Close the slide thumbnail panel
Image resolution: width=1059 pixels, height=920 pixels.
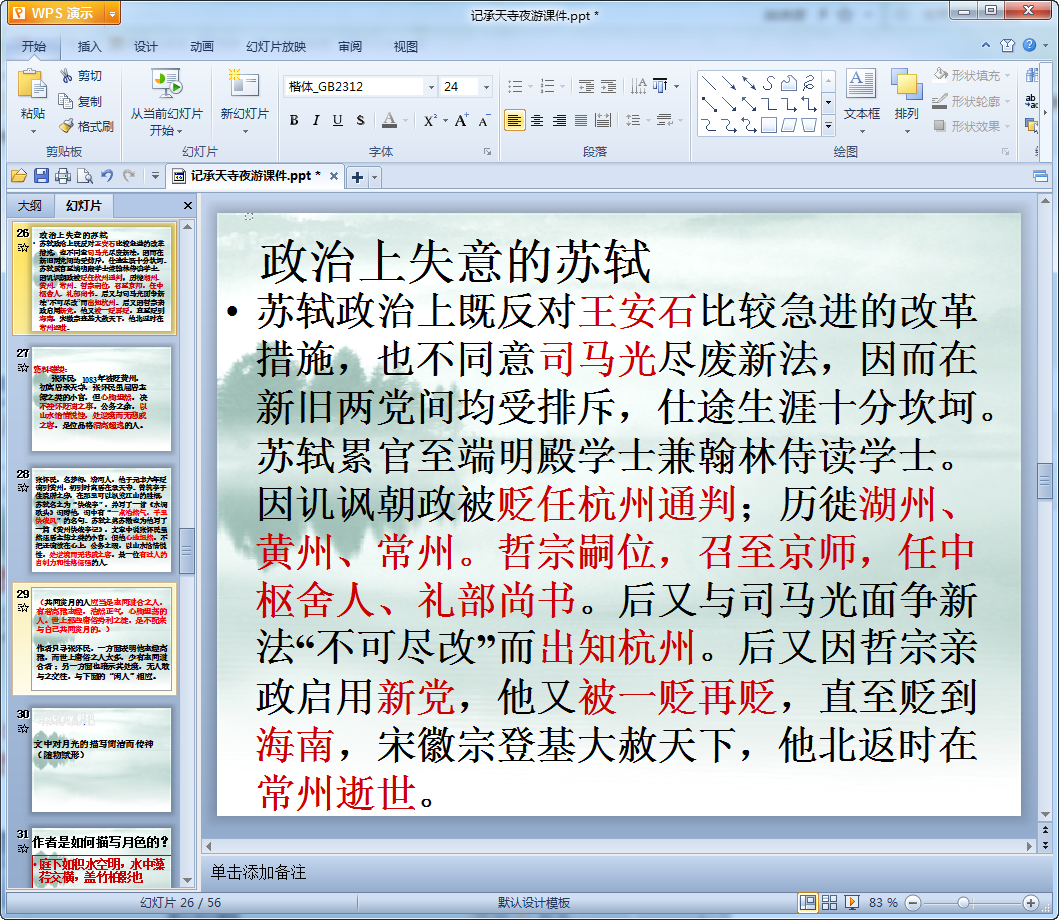[x=188, y=205]
